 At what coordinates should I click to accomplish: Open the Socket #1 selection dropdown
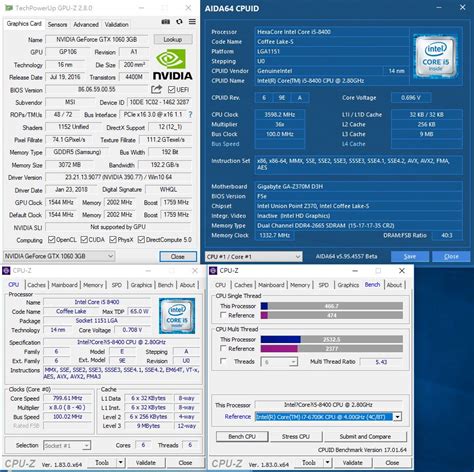click(x=67, y=445)
